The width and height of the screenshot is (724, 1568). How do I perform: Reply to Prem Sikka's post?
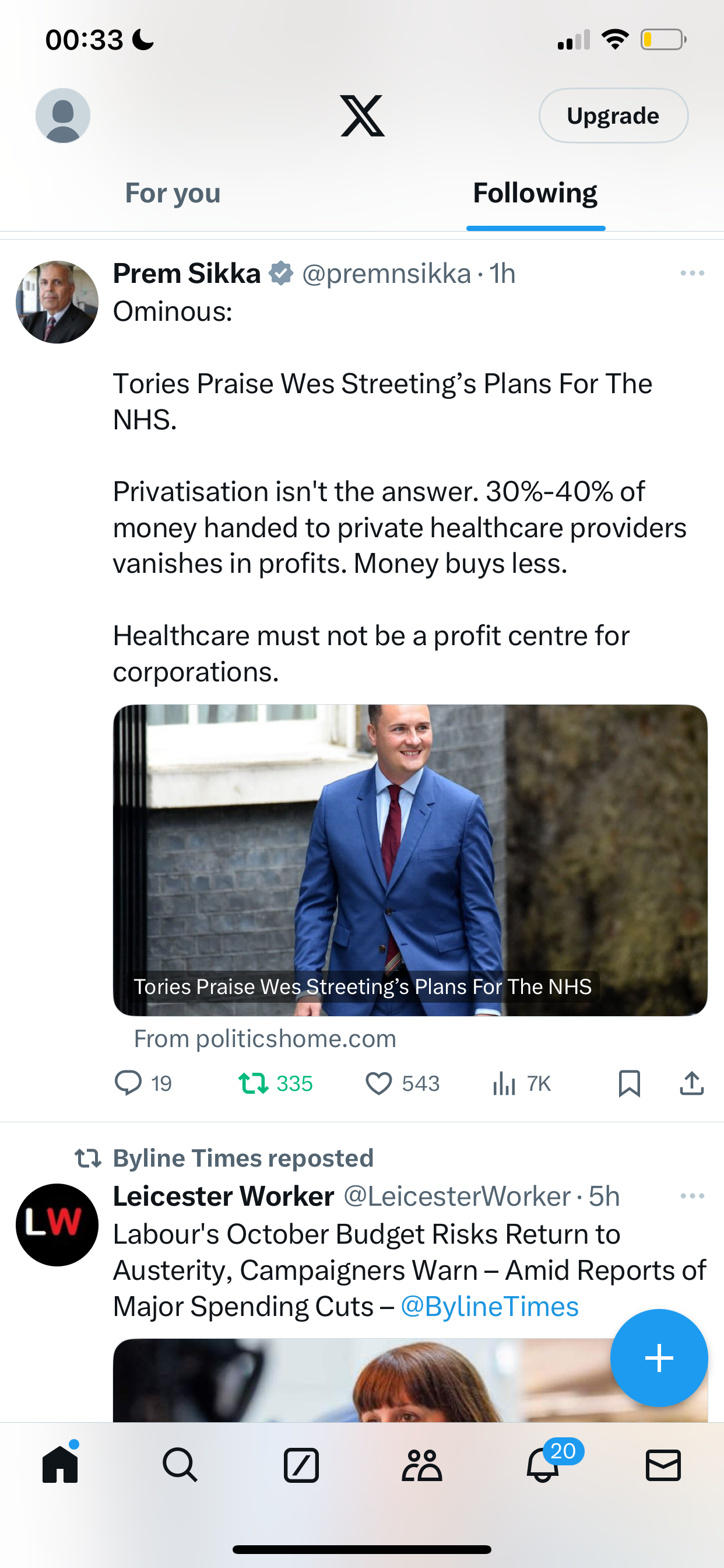pyautogui.click(x=143, y=1083)
